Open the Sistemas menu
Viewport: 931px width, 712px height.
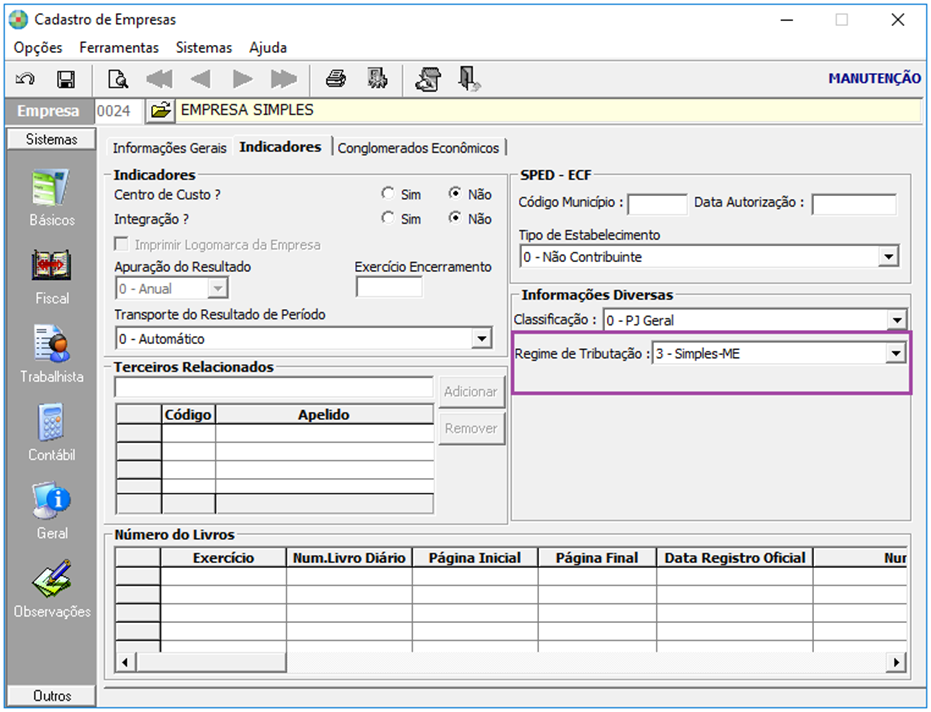(204, 48)
